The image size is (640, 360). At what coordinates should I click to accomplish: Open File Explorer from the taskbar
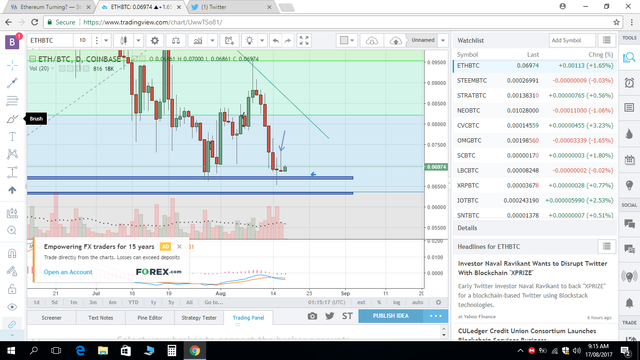[102, 351]
